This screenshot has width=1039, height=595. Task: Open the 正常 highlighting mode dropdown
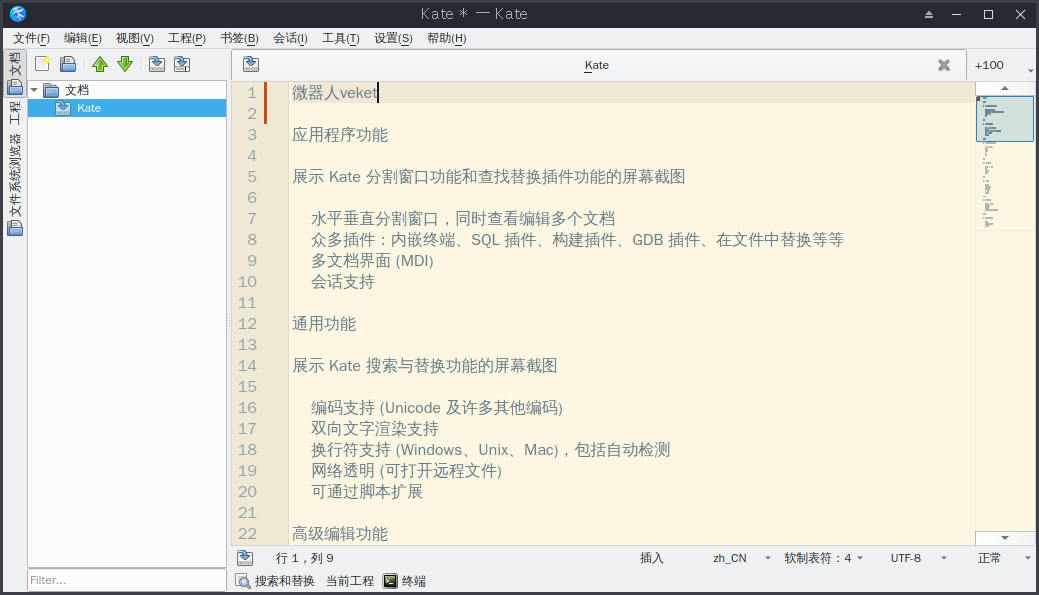point(1005,558)
